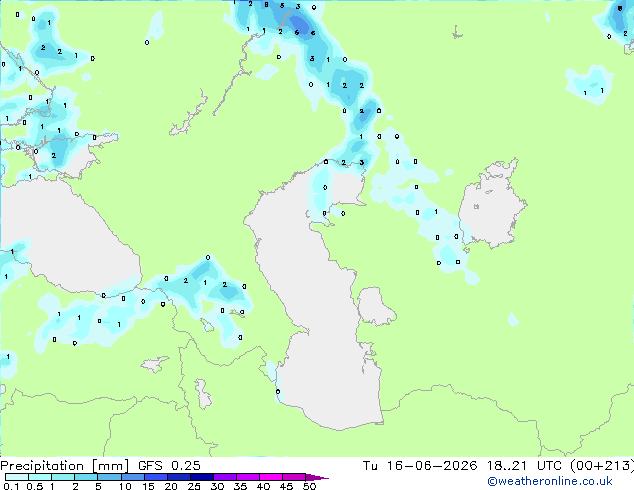Pick the 25–30 mm navy legend swatch
Screen dimensions: 634x490
202,477
